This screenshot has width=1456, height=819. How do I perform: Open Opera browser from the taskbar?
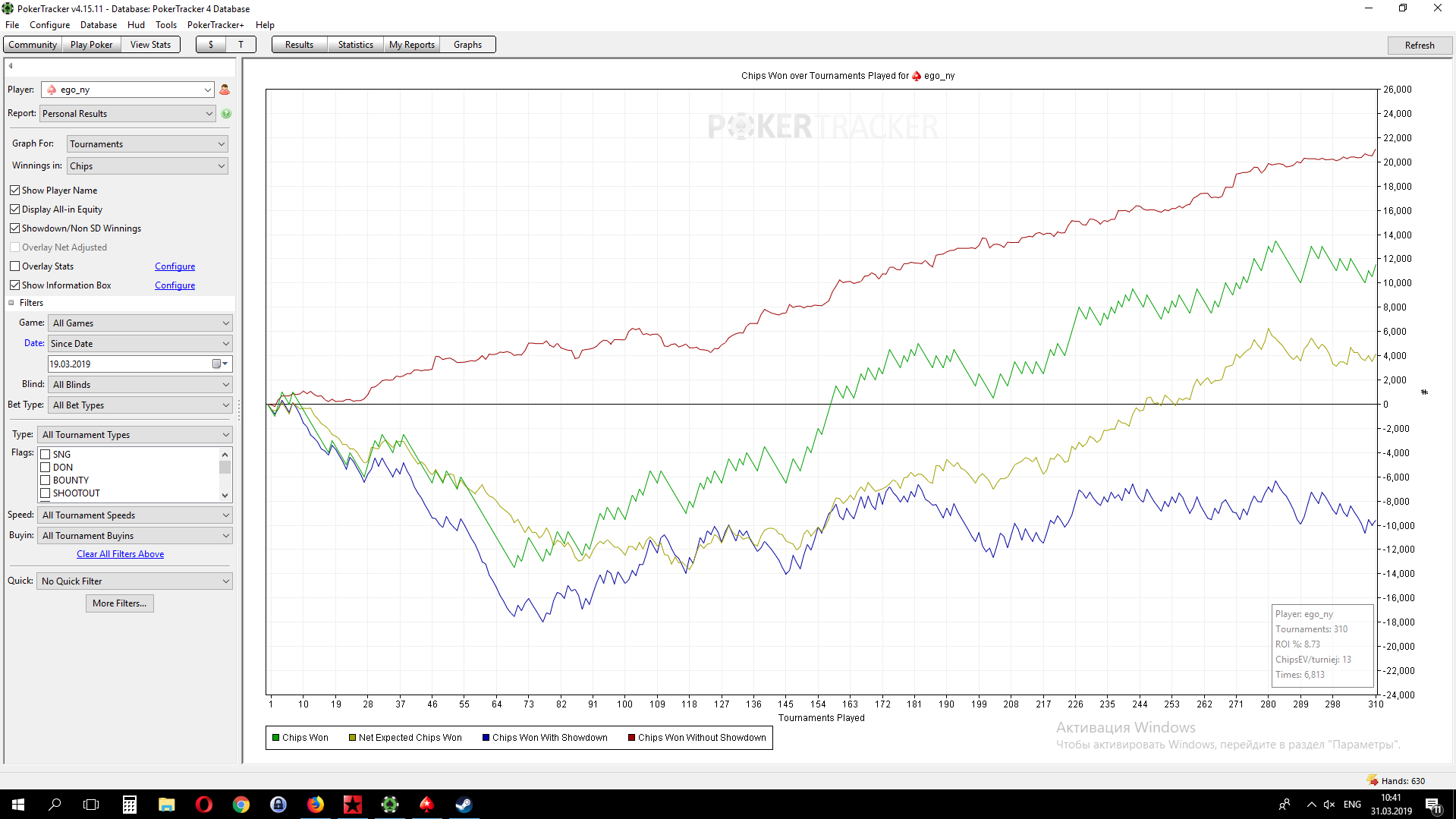(x=204, y=805)
